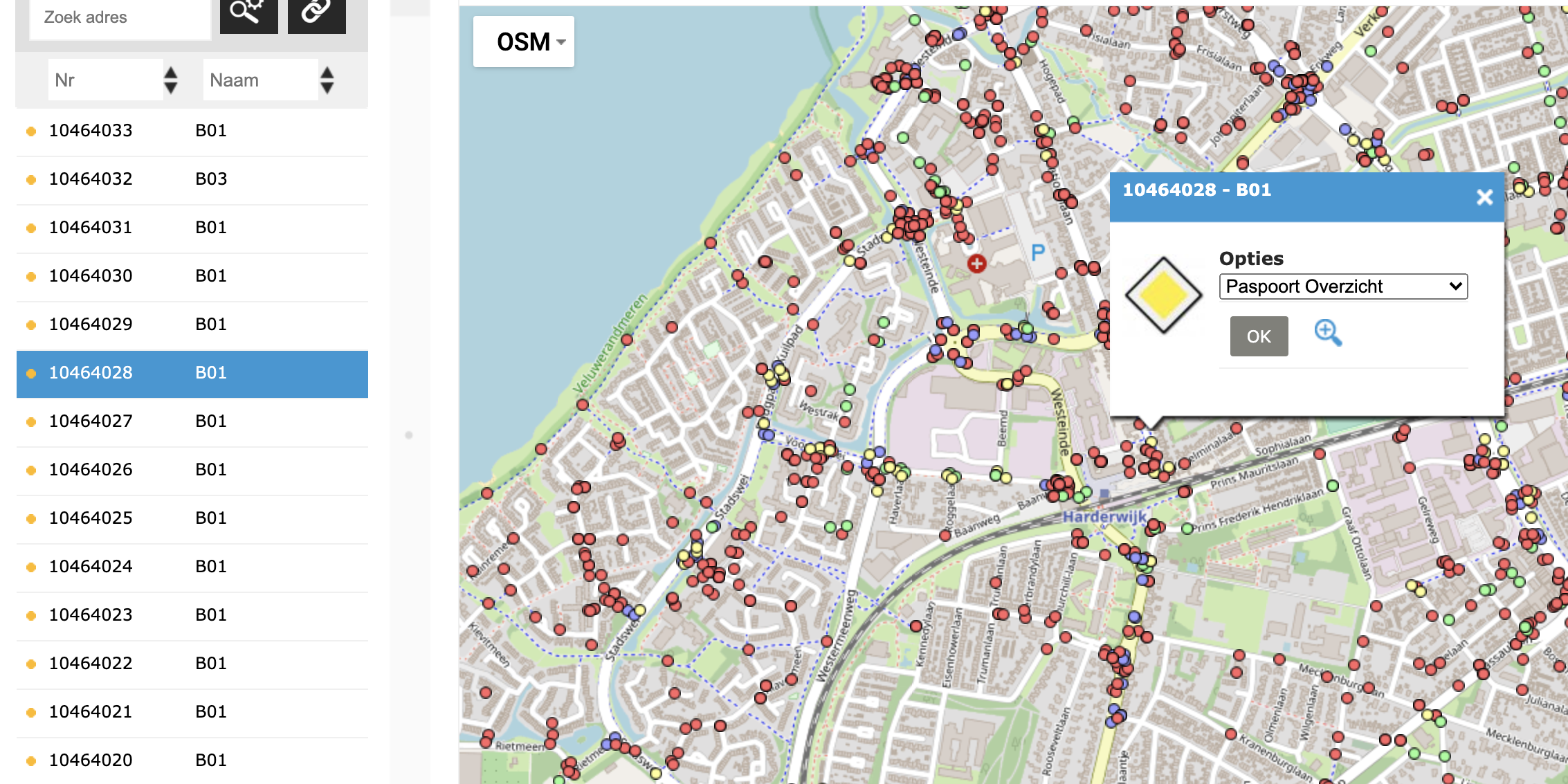Viewport: 1568px width, 784px height.
Task: Select list entry 10464027 B01
Action: 192,421
